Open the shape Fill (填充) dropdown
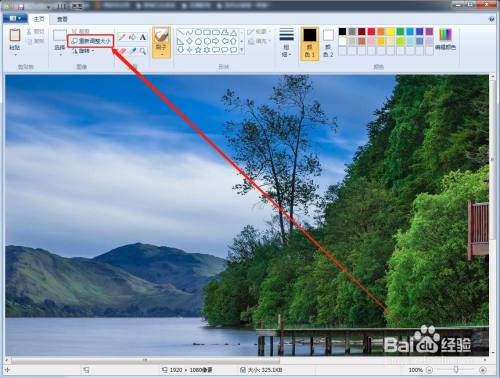 coord(259,42)
